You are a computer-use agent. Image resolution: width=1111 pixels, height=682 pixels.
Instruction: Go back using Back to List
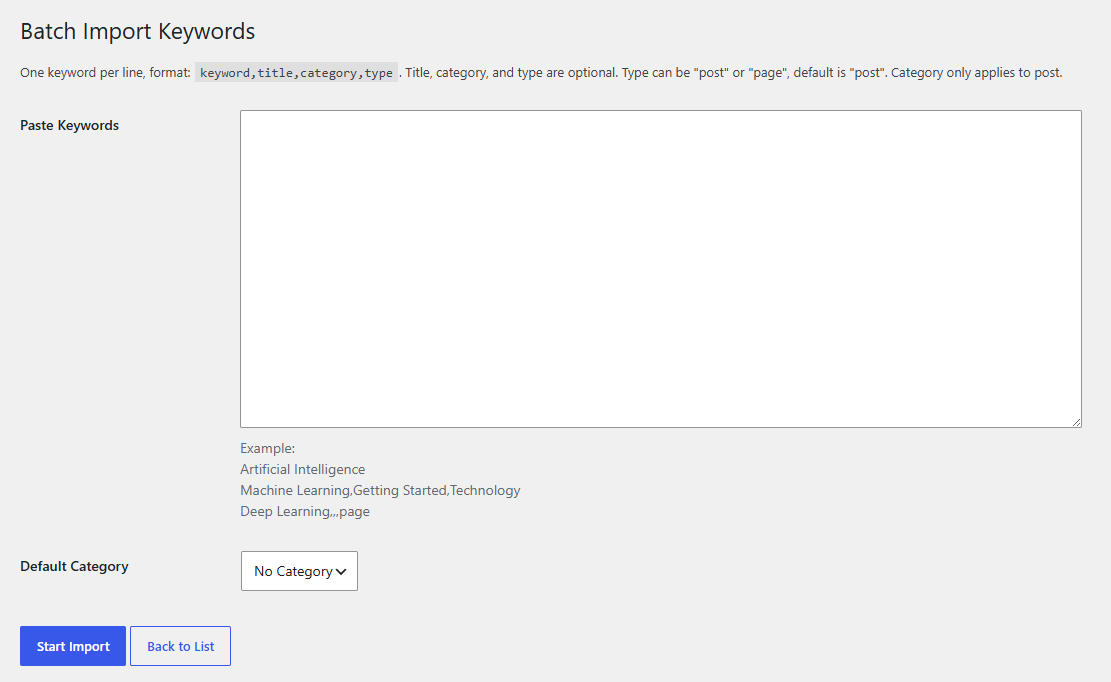point(181,646)
